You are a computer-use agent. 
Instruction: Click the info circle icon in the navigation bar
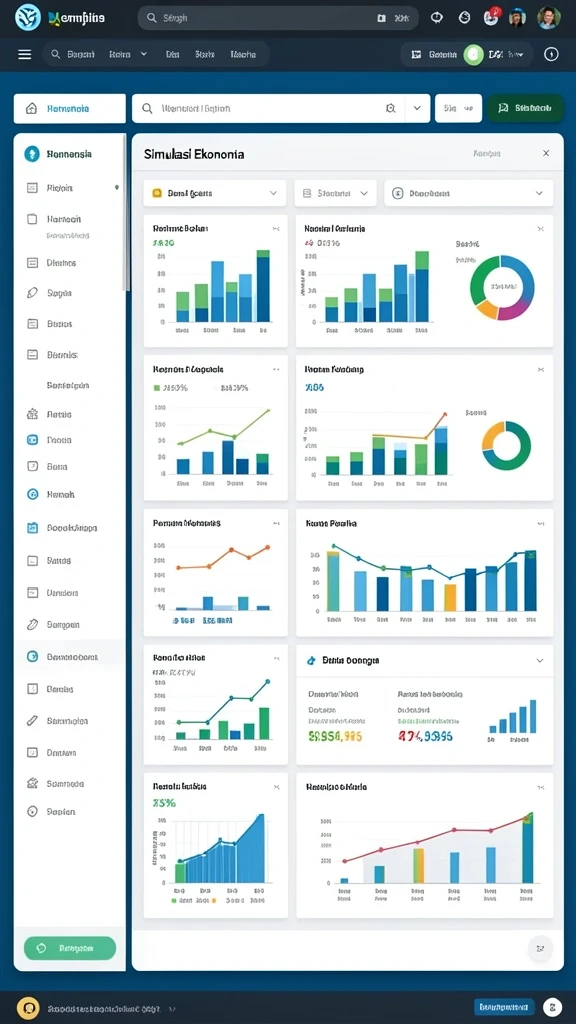coord(551,54)
